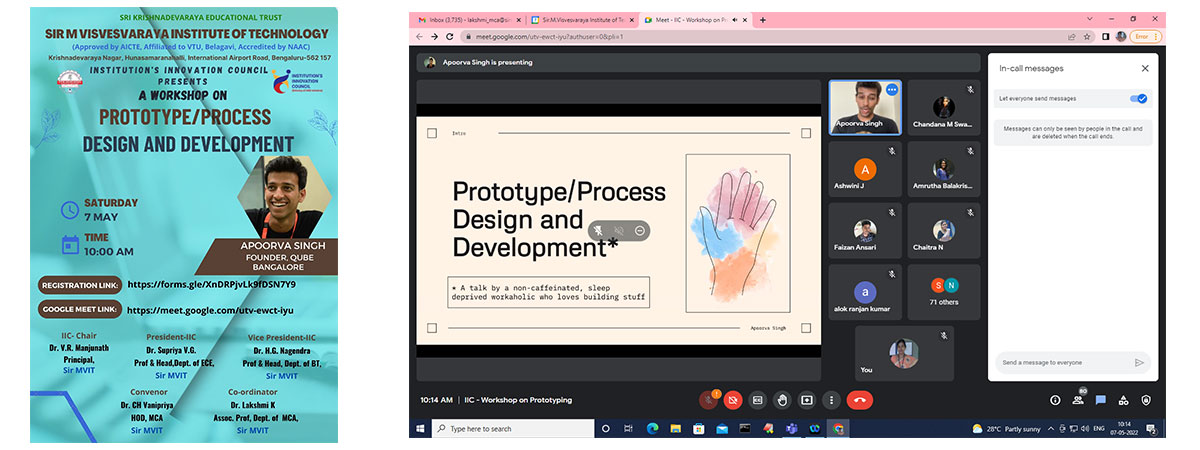The width and height of the screenshot is (1200, 450).
Task: Click the Google Meet link on poster
Action: [x=210, y=310]
